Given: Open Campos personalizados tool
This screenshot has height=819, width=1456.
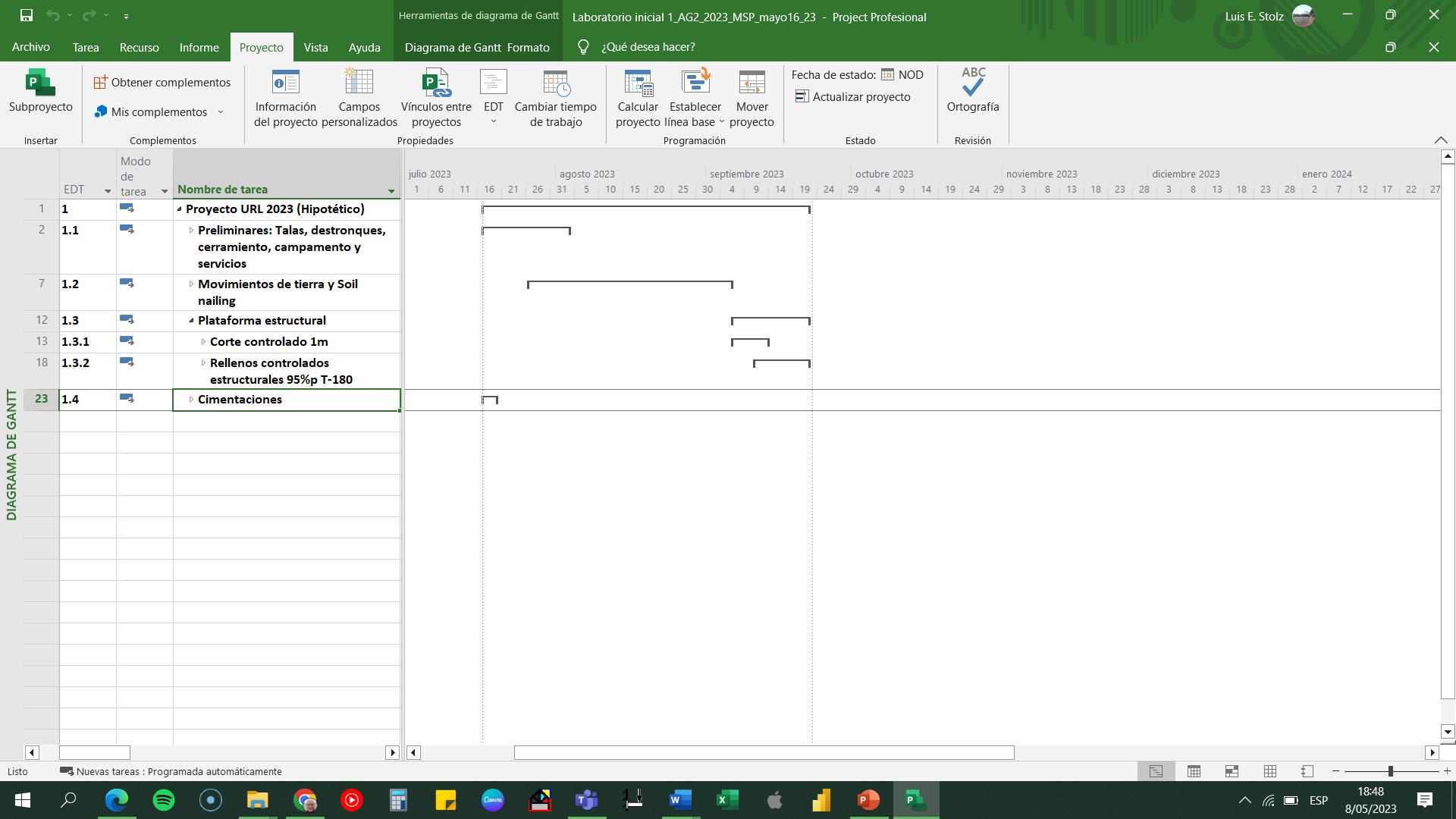Looking at the screenshot, I should coord(359,83).
